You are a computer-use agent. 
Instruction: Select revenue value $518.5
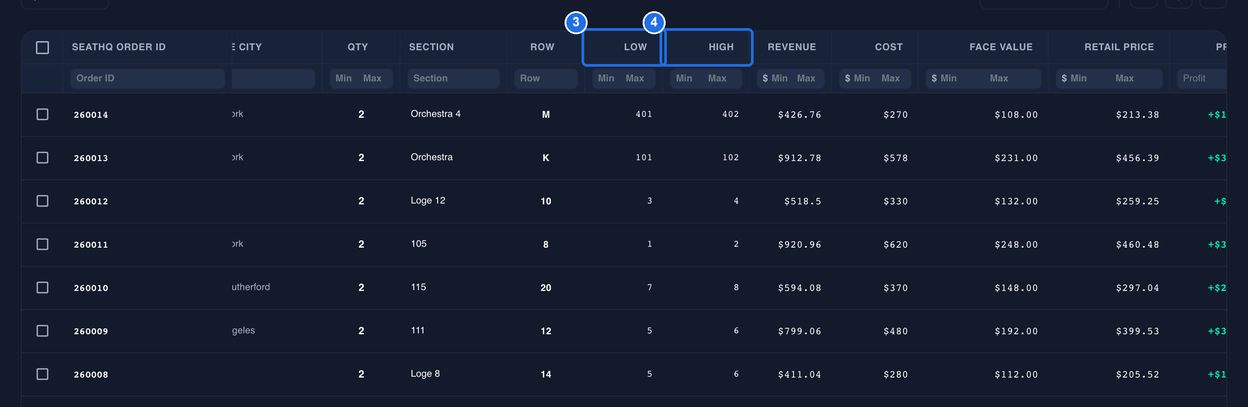(803, 202)
